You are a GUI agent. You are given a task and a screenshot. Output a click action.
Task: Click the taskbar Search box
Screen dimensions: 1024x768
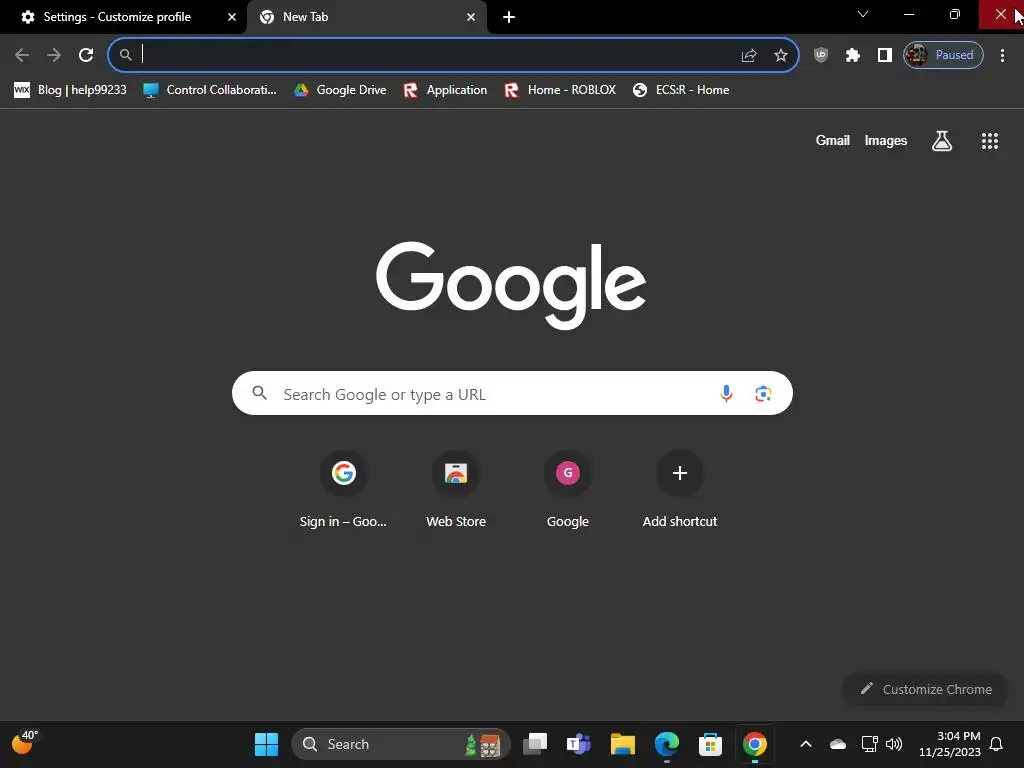(400, 744)
